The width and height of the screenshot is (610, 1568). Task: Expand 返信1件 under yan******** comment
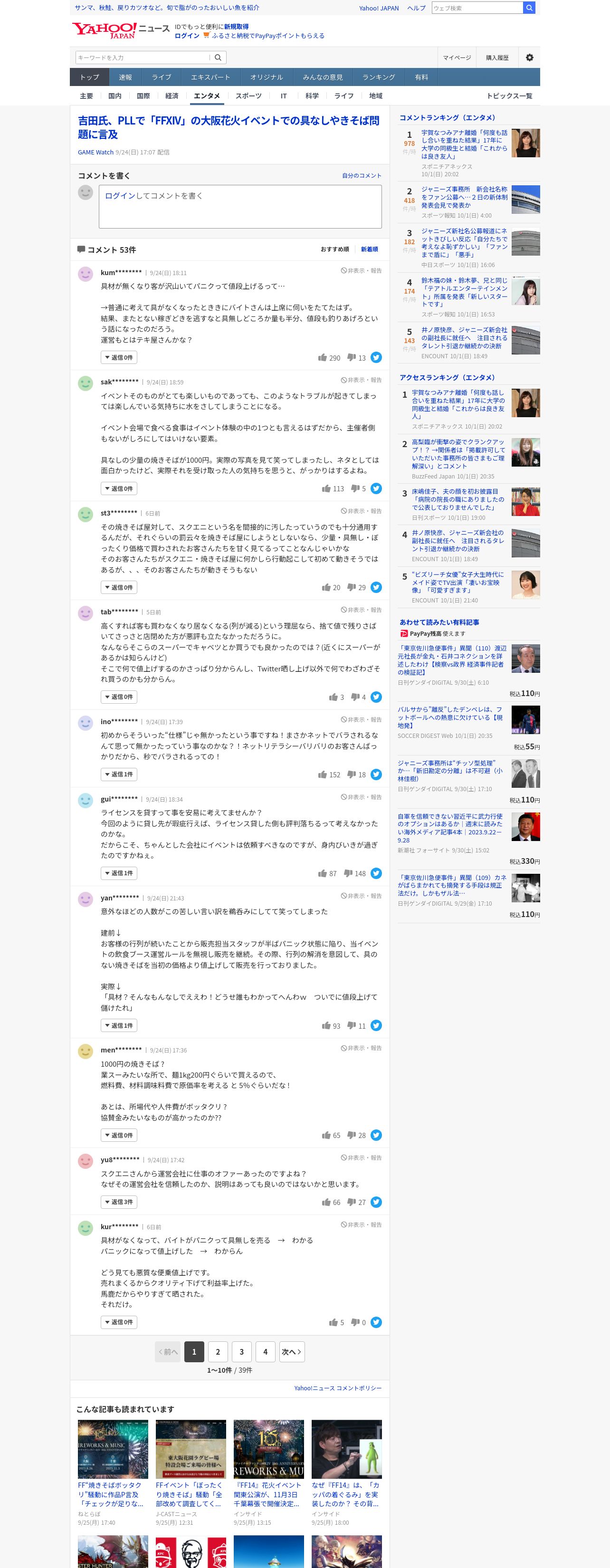pyautogui.click(x=119, y=1025)
